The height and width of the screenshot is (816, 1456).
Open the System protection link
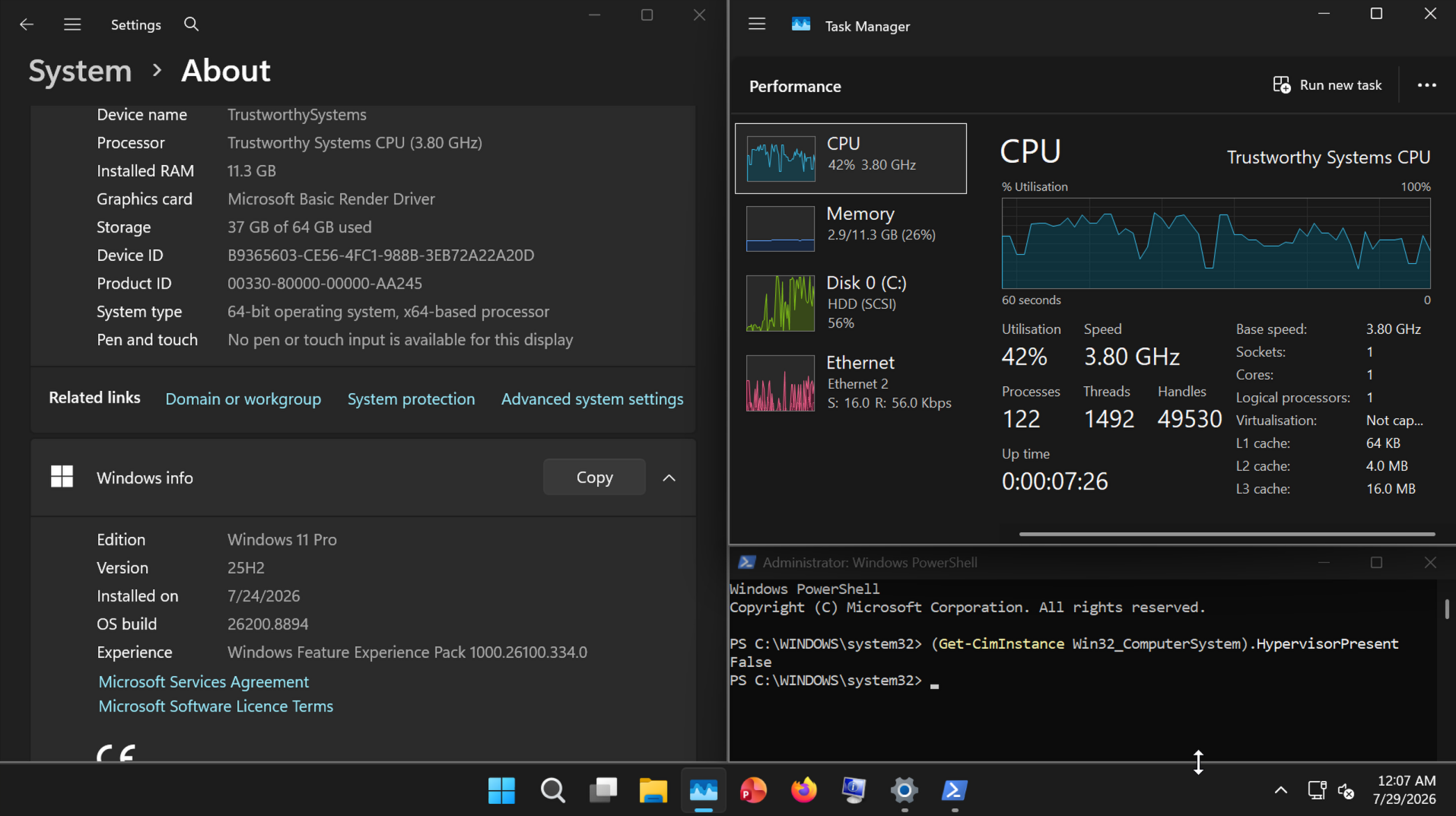[x=411, y=398]
